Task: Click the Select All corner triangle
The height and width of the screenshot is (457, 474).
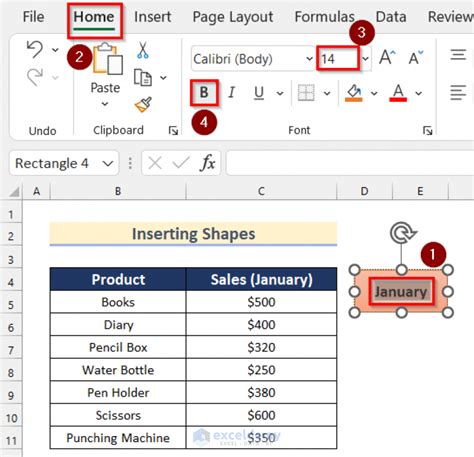Action: click(14, 192)
